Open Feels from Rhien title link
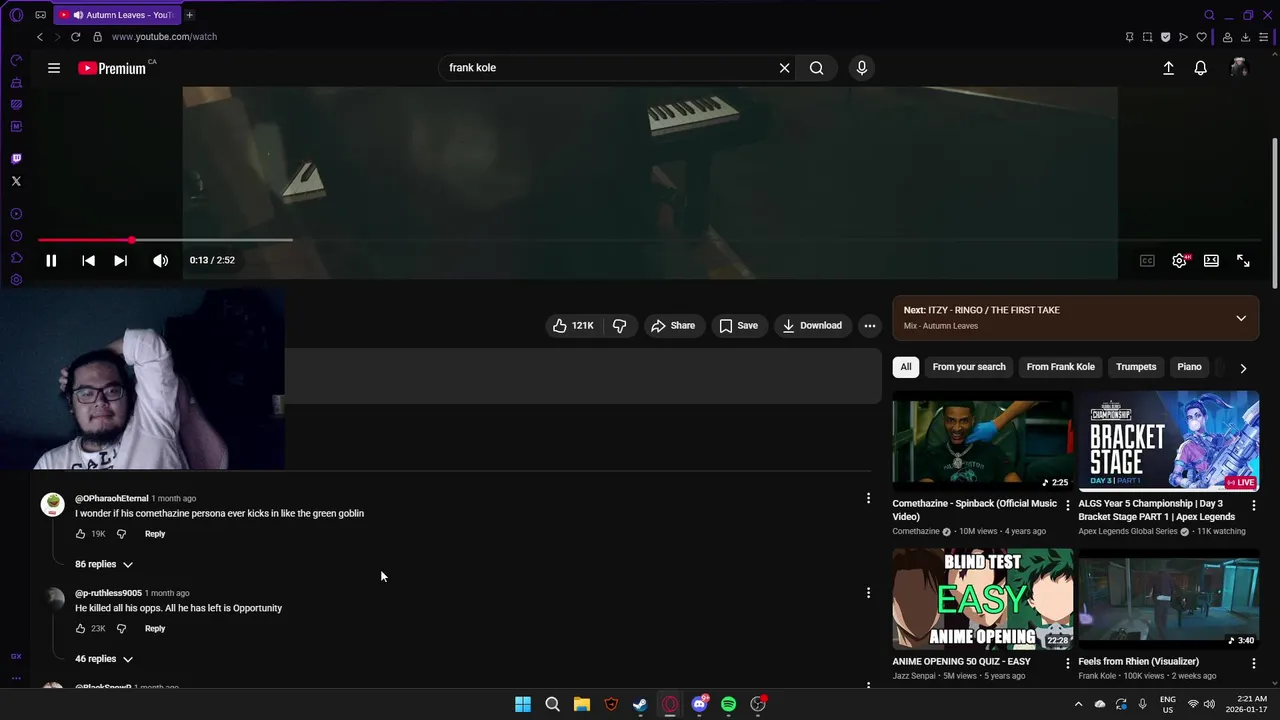 pyautogui.click(x=1138, y=661)
